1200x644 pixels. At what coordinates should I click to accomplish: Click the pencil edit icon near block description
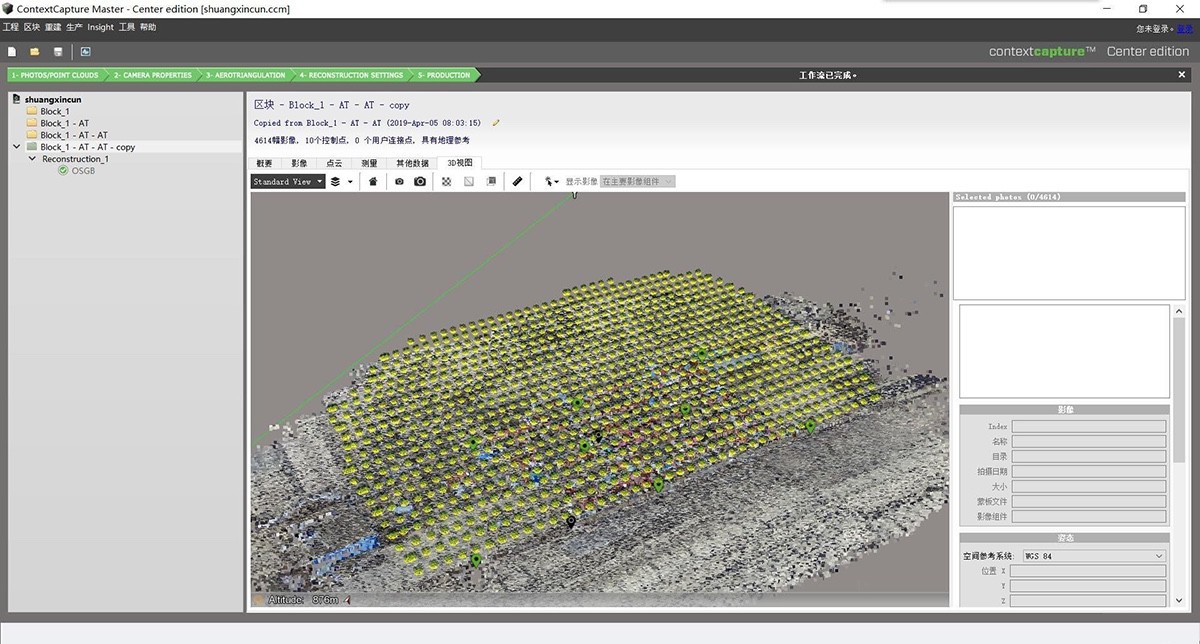[495, 121]
